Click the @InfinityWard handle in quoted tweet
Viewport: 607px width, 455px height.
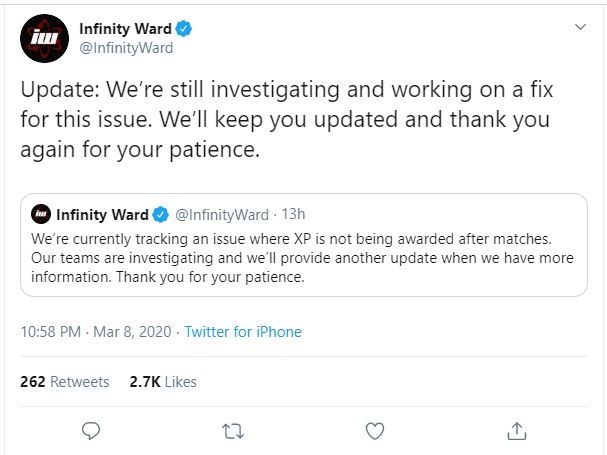pyautogui.click(x=221, y=215)
